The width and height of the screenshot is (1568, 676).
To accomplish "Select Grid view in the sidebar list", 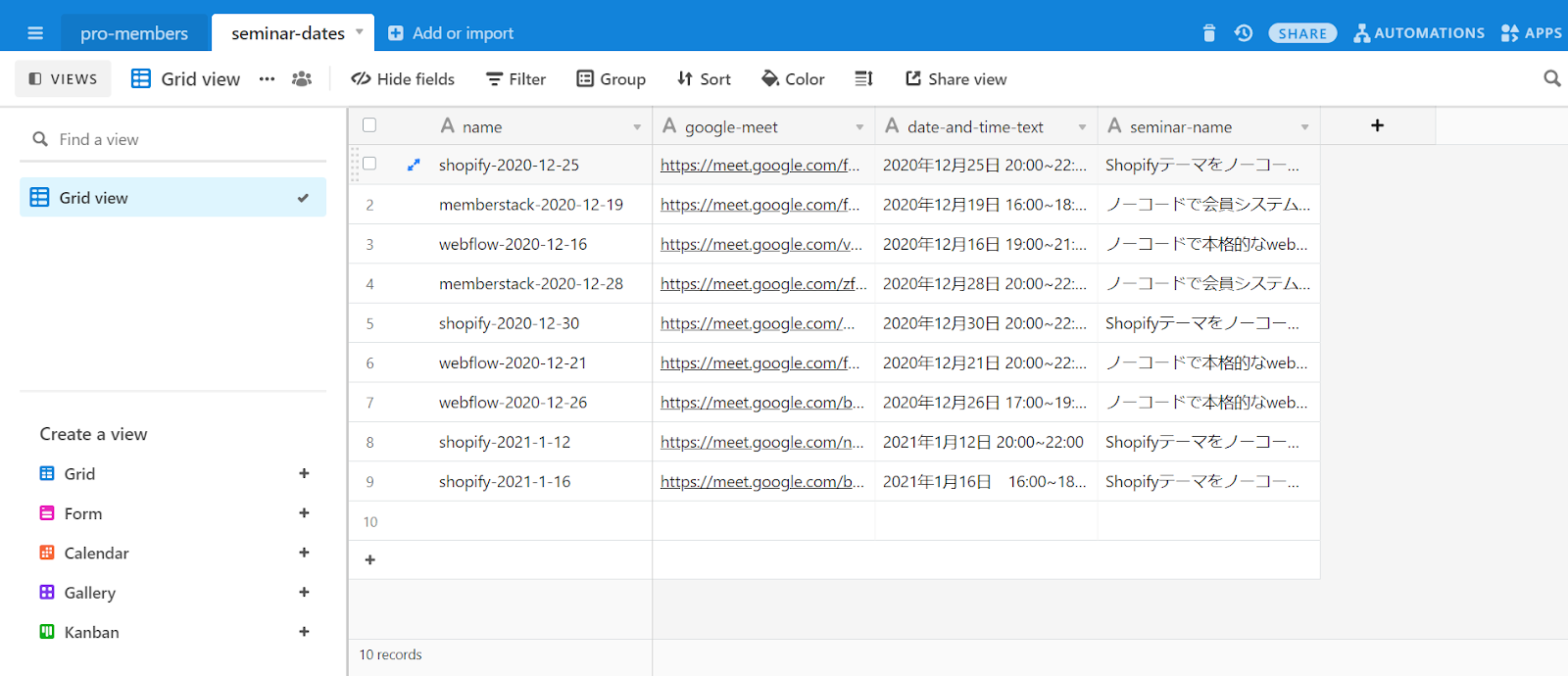I will 172,197.
